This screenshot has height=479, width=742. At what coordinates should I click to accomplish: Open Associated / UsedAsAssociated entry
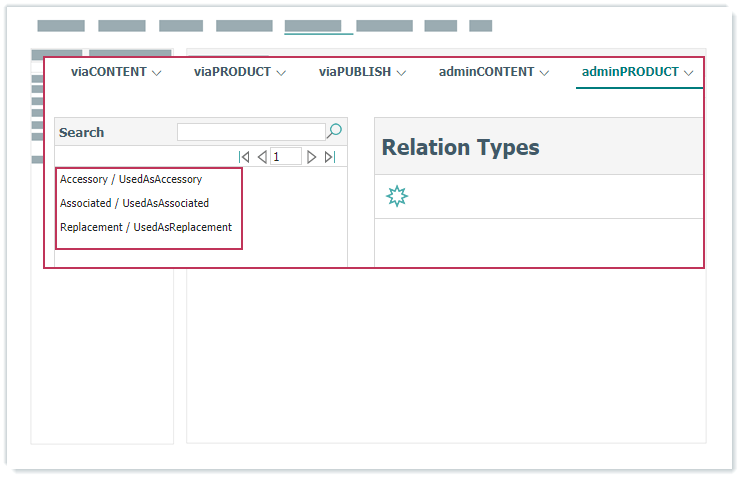point(134,203)
